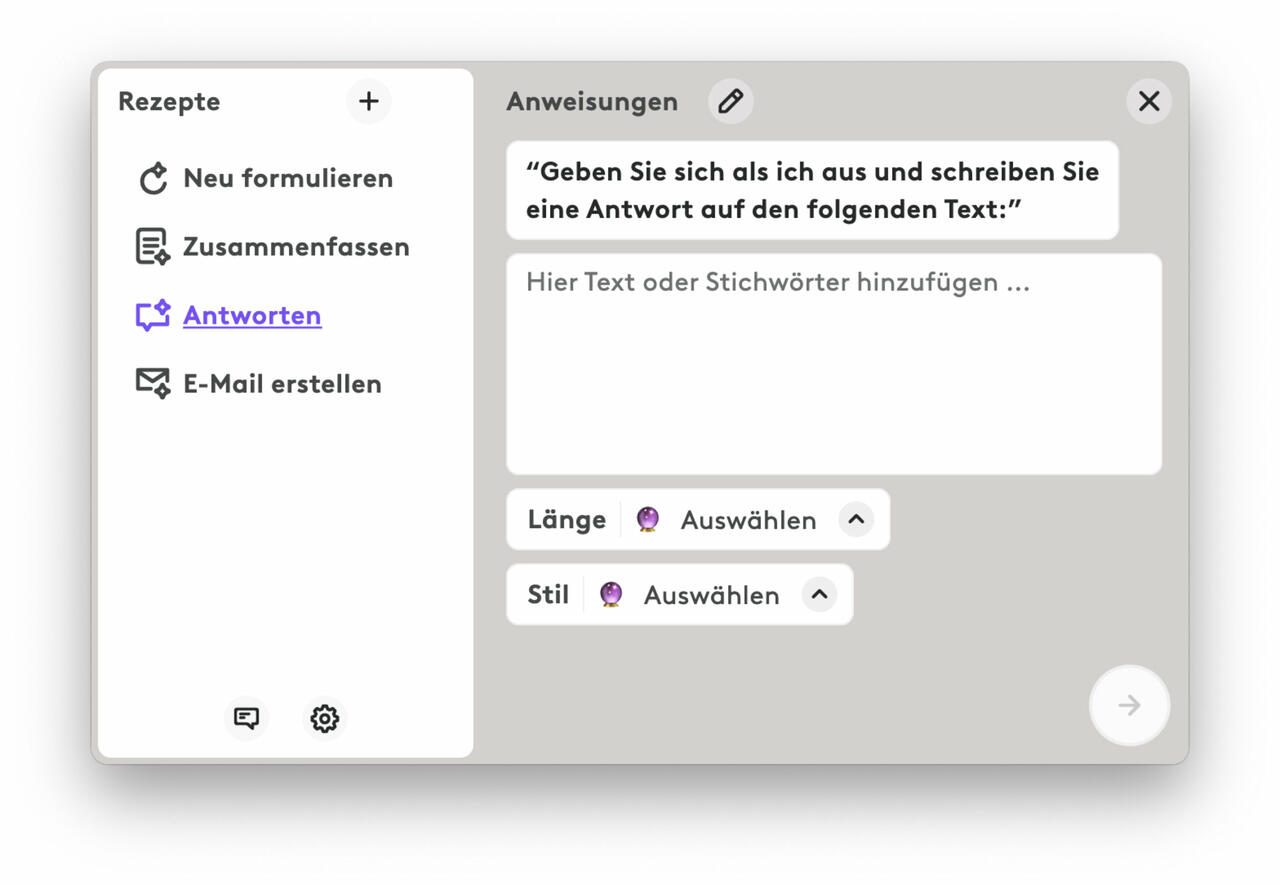Screen dimensions: 1280x885
Task: Select the Neu formulieren recipe
Action: (x=288, y=179)
